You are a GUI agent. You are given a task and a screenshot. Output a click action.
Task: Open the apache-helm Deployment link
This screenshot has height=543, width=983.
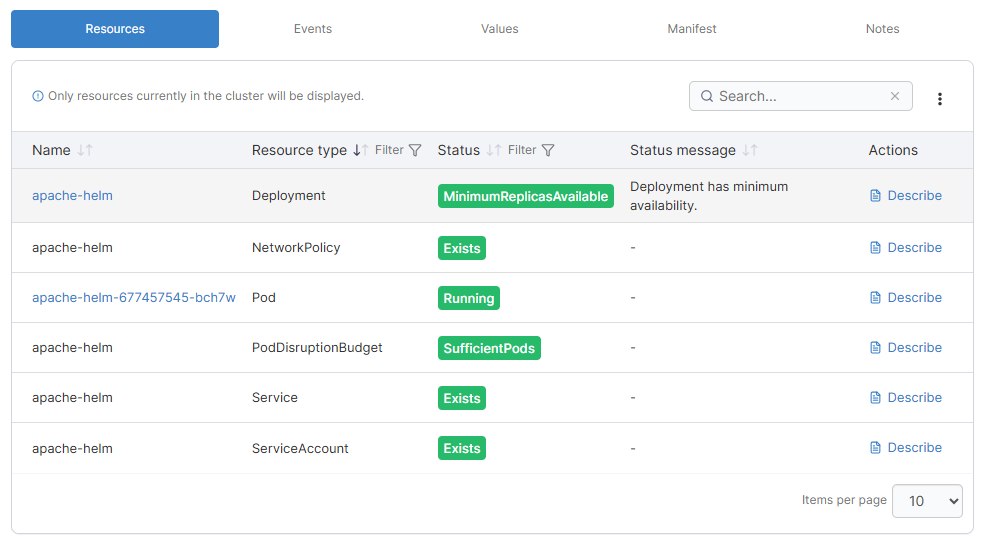tap(72, 196)
